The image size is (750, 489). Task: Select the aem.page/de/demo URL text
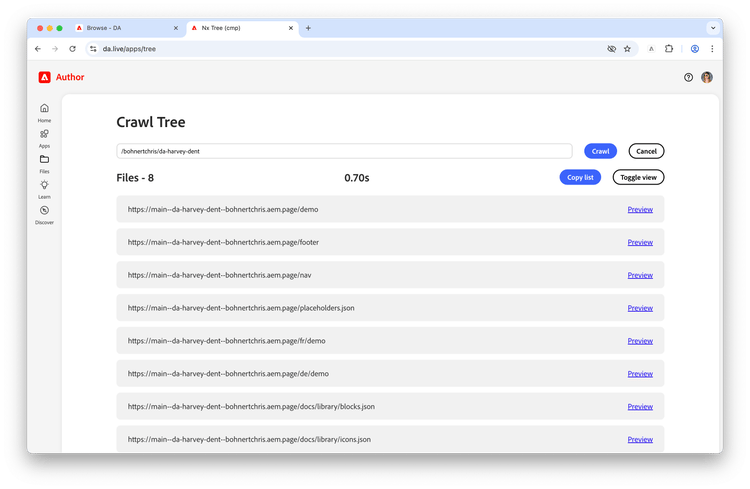click(x=228, y=374)
